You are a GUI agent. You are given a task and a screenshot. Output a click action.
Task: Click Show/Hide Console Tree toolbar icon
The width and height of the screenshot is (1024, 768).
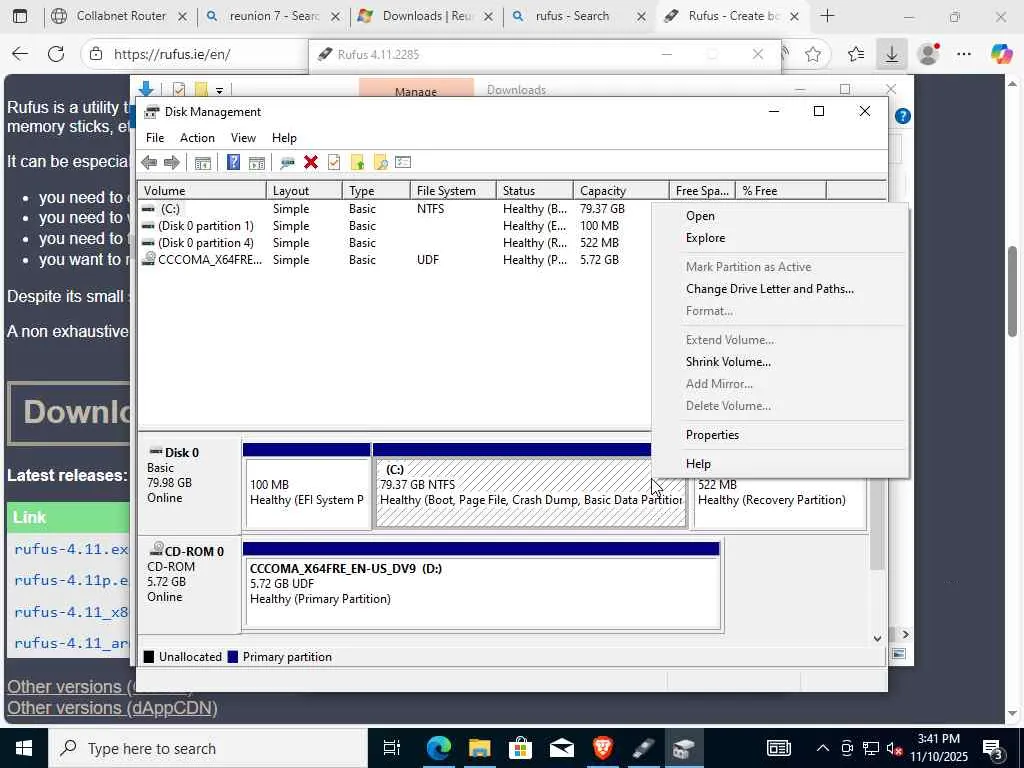(x=202, y=163)
